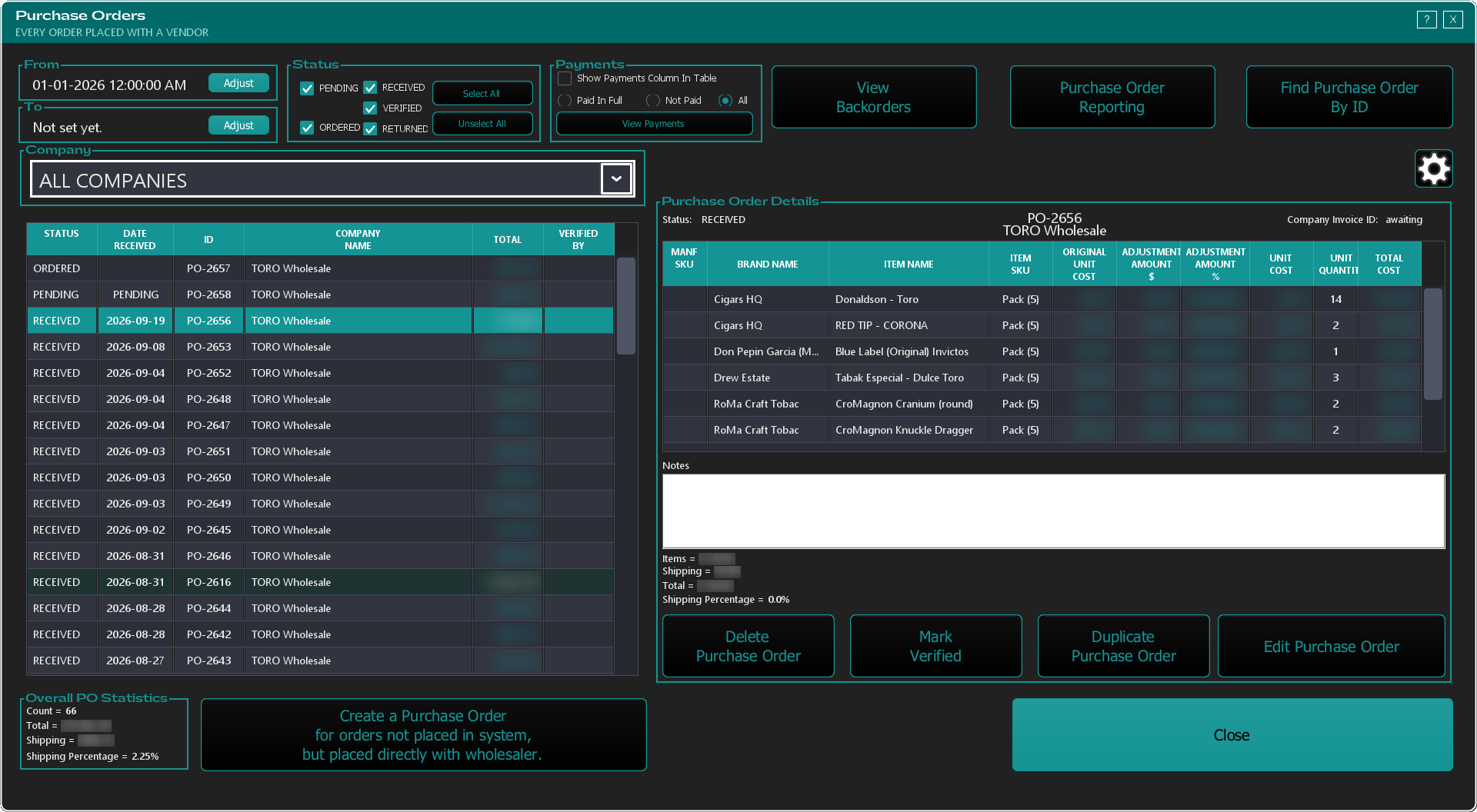
Task: Sort by ID column header
Action: click(x=208, y=239)
